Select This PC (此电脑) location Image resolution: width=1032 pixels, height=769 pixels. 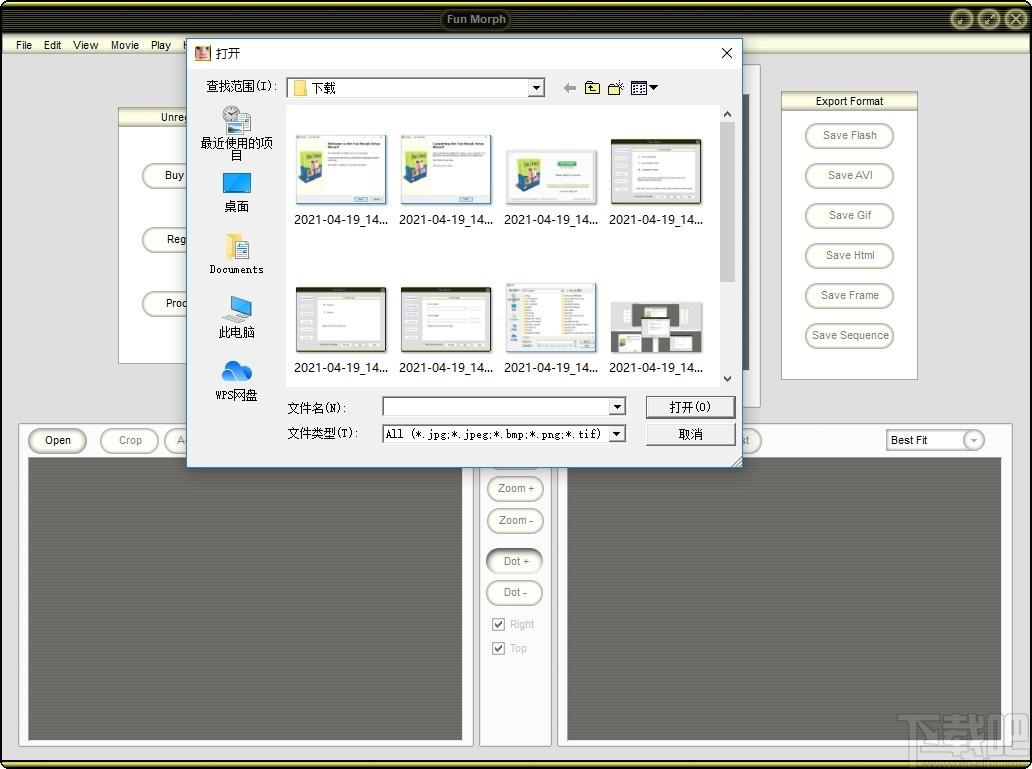(x=236, y=317)
